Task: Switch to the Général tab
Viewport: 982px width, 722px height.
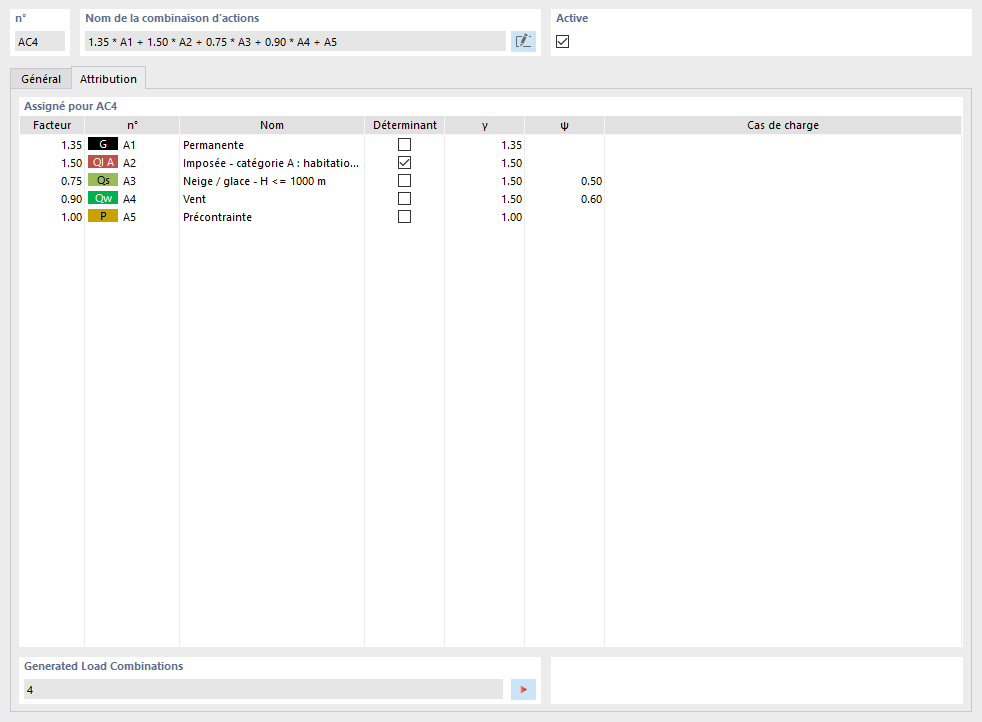Action: coord(41,78)
